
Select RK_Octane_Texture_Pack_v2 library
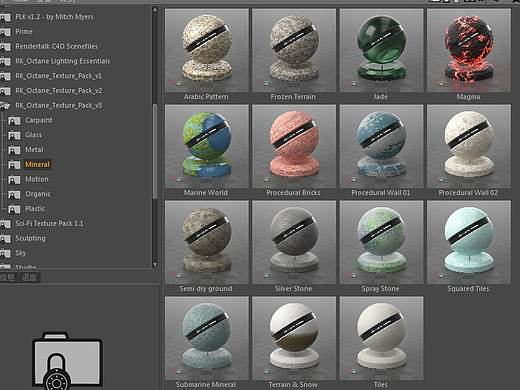59,91
